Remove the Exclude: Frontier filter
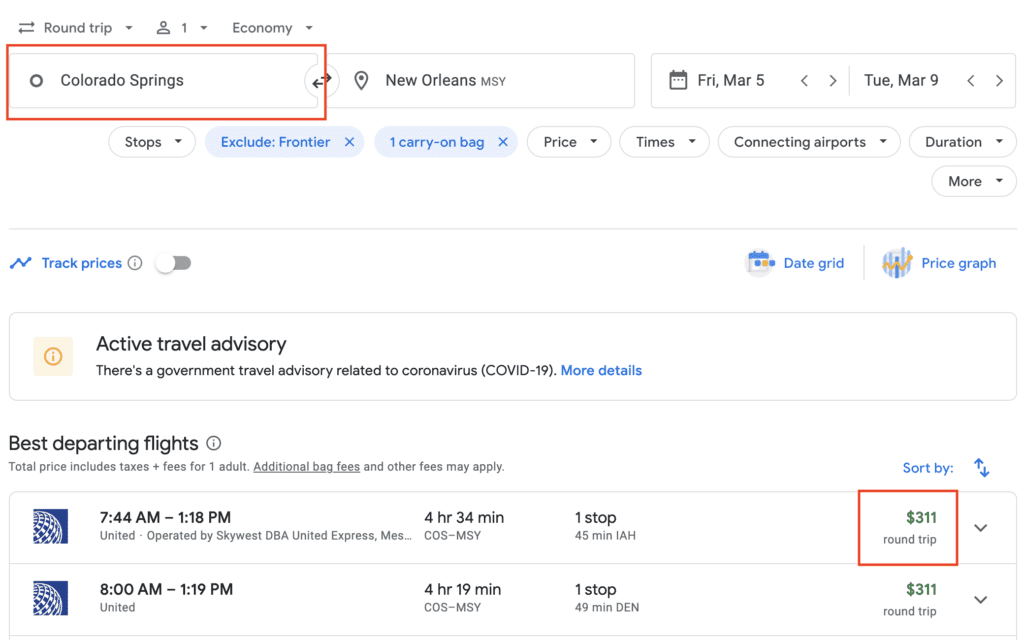The image size is (1024, 640). (x=349, y=142)
